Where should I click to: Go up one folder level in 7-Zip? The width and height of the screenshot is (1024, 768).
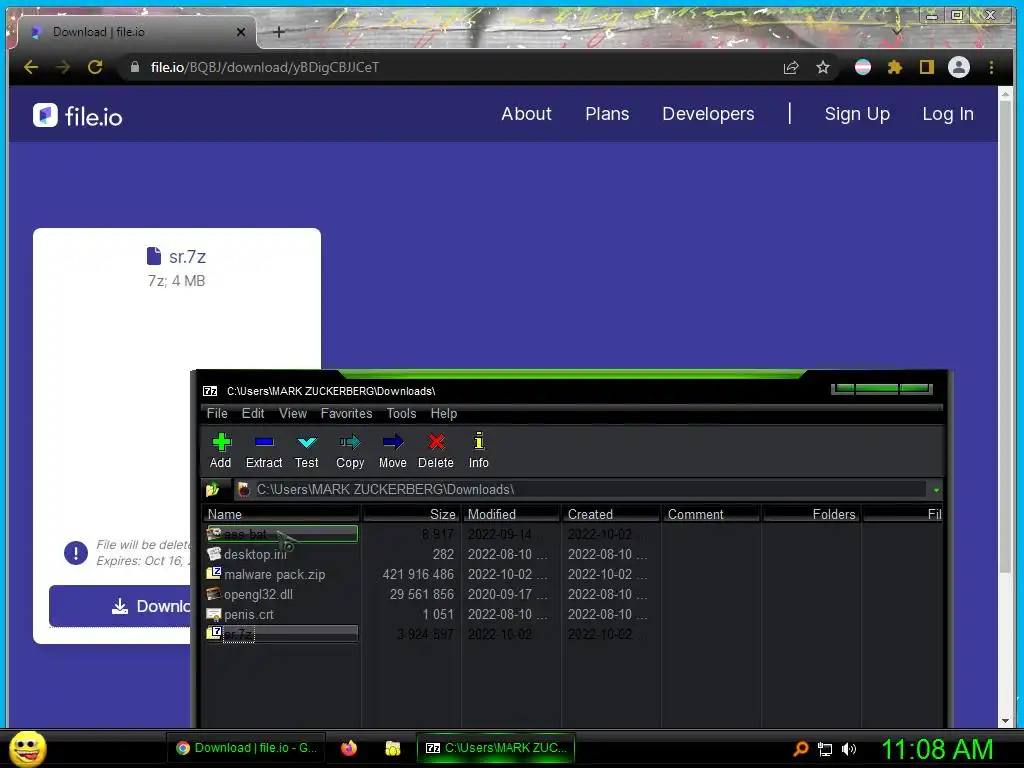[x=213, y=489]
